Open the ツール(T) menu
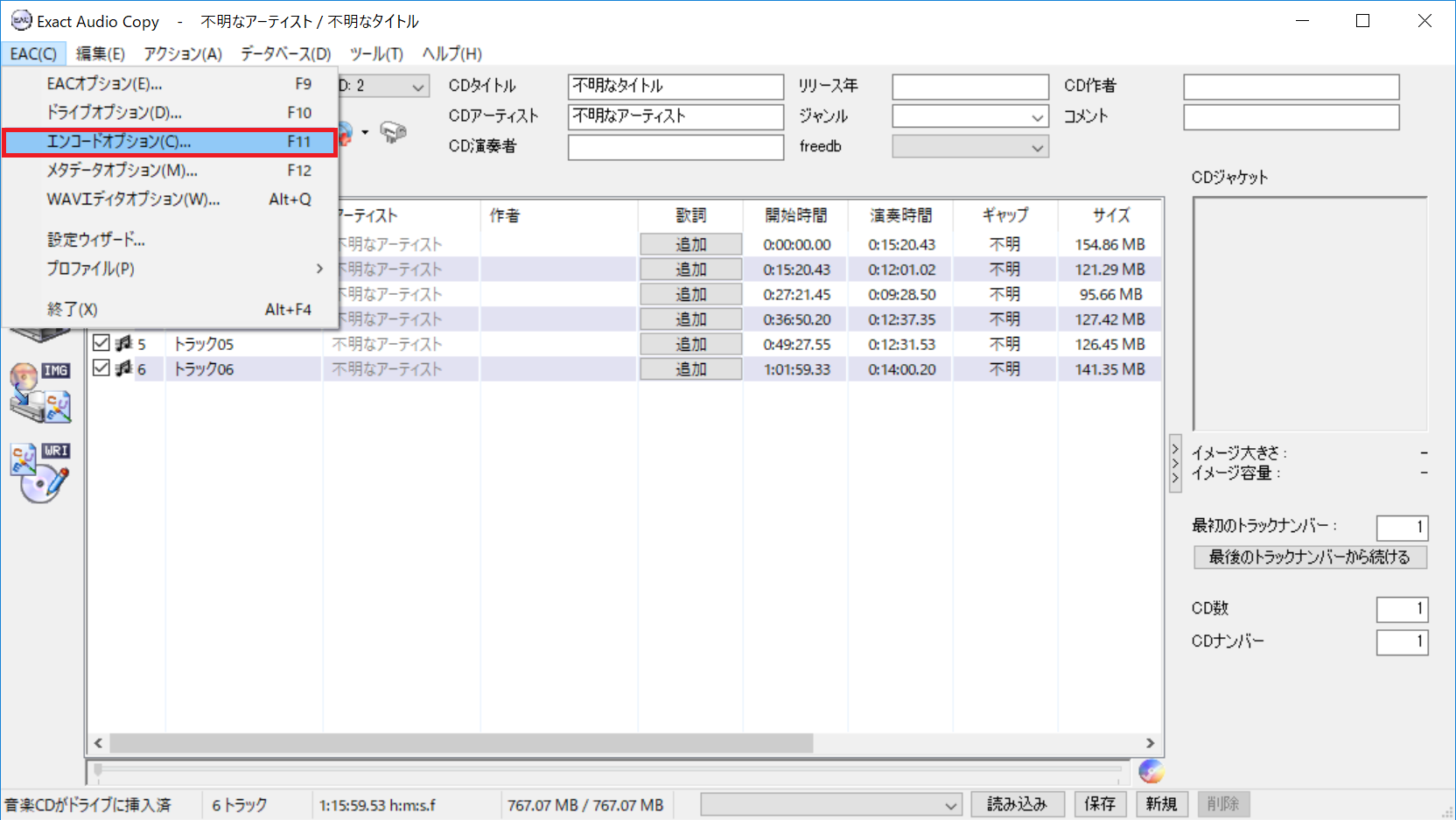Screen dimensions: 1456x820 click(376, 53)
